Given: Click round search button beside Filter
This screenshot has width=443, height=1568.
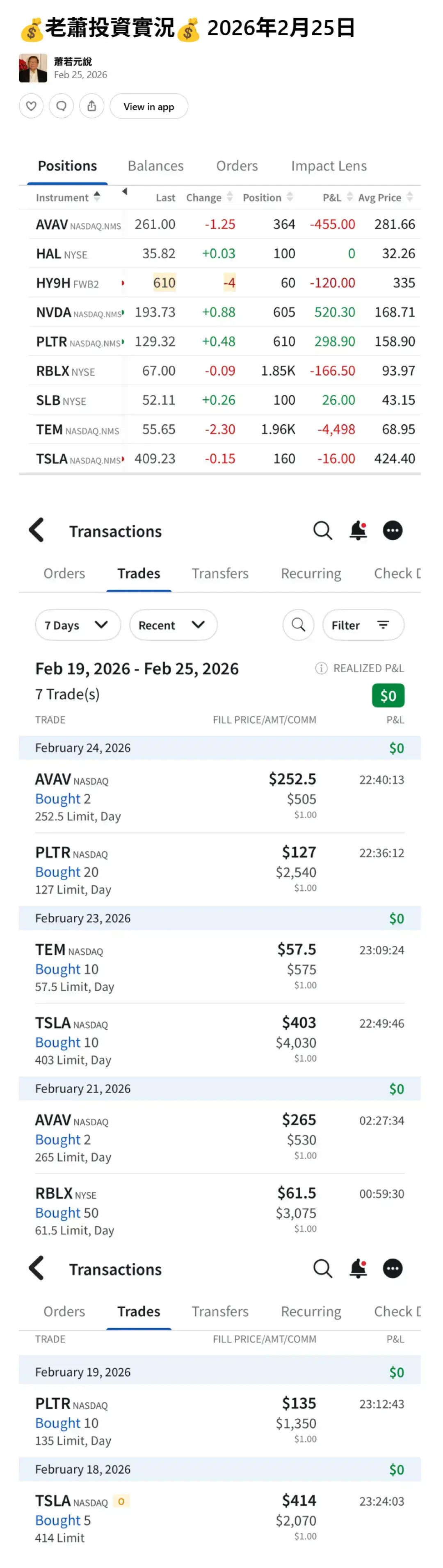Looking at the screenshot, I should [298, 624].
